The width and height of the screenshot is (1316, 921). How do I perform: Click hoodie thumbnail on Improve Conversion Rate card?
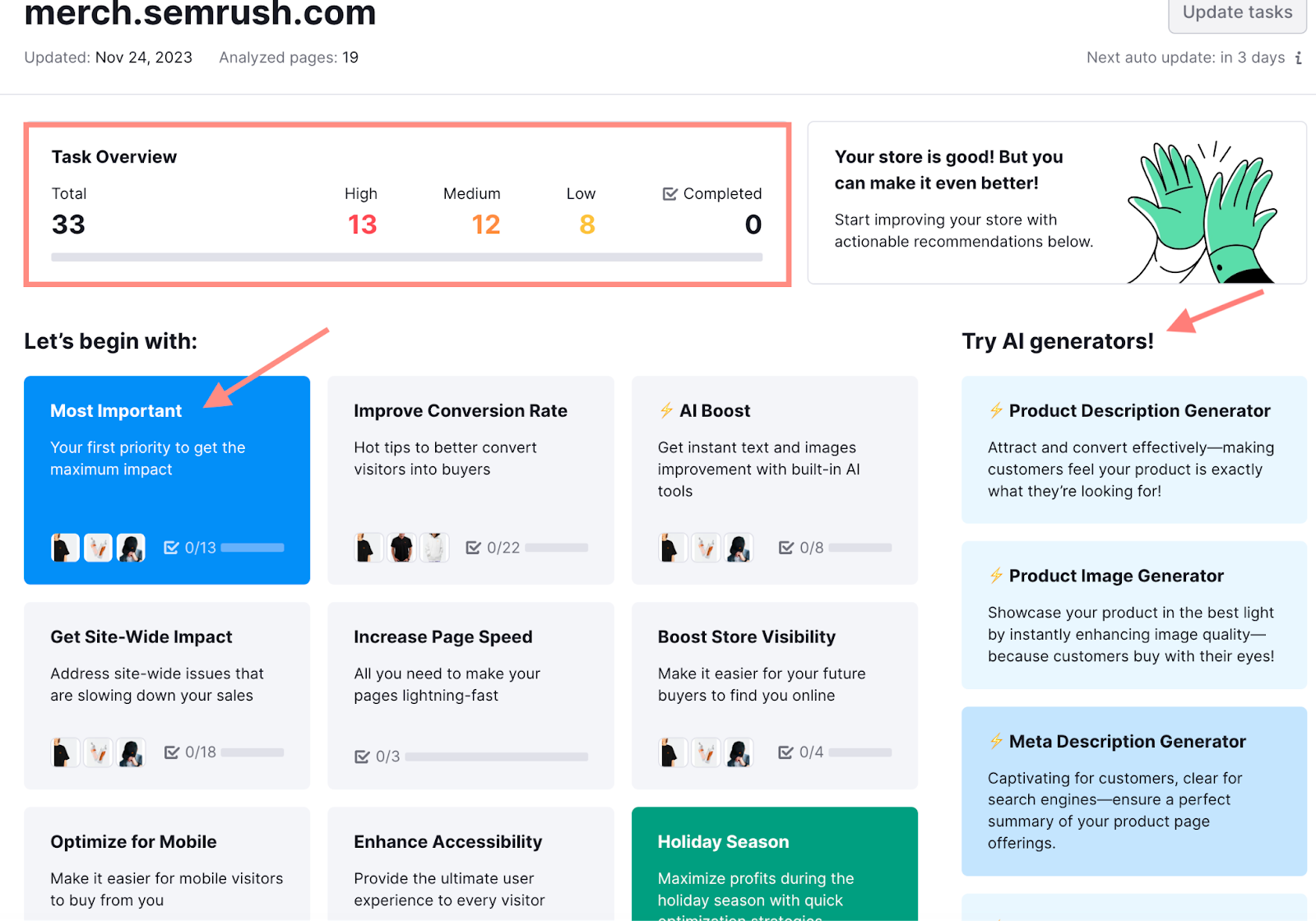coord(434,547)
